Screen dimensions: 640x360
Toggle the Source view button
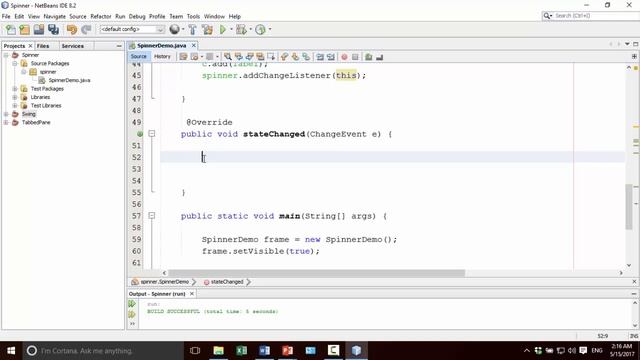pos(138,57)
